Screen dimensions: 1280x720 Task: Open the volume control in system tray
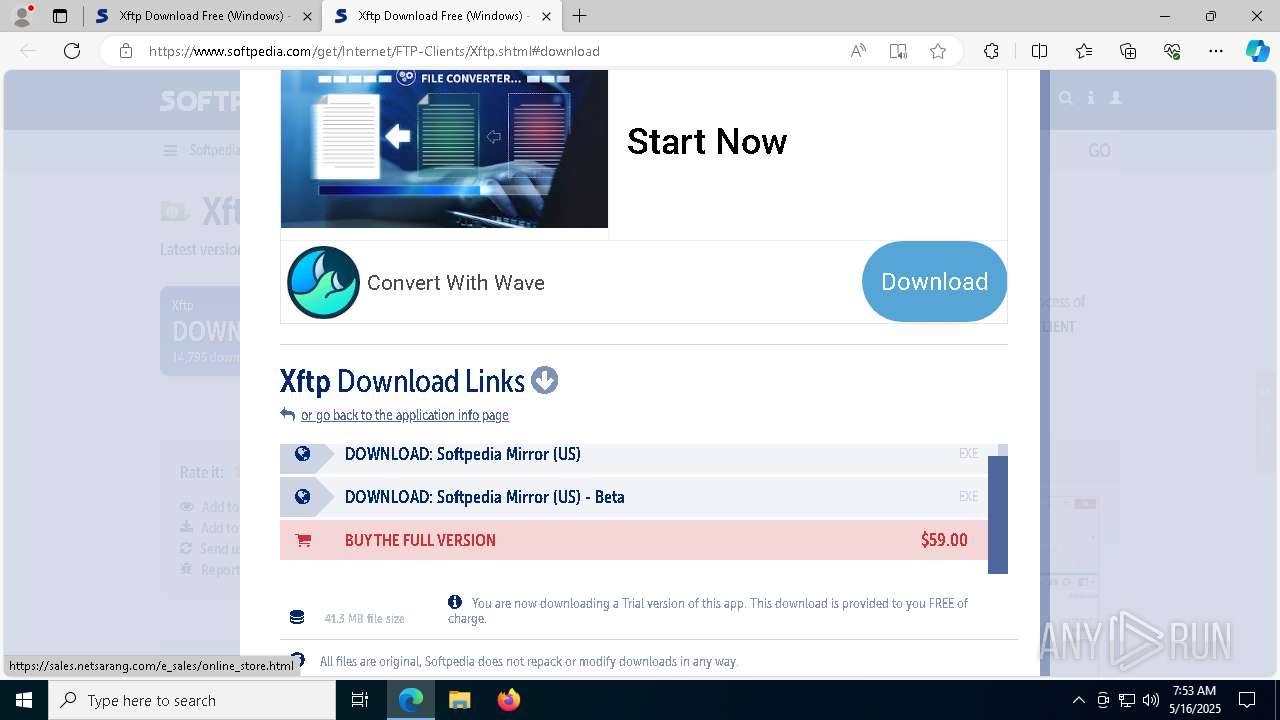pyautogui.click(x=1150, y=700)
